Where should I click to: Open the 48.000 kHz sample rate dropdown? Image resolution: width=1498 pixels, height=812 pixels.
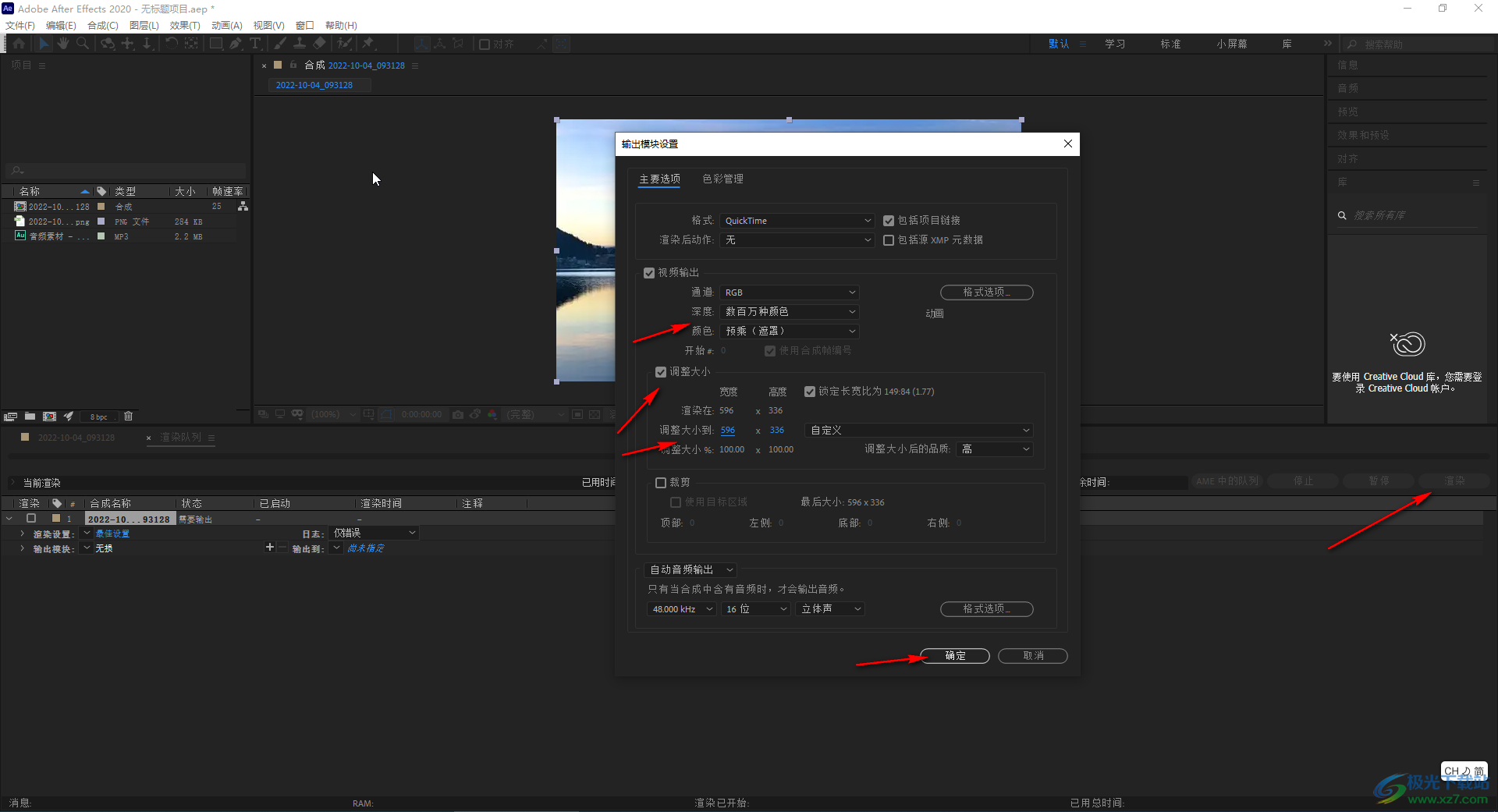click(681, 609)
